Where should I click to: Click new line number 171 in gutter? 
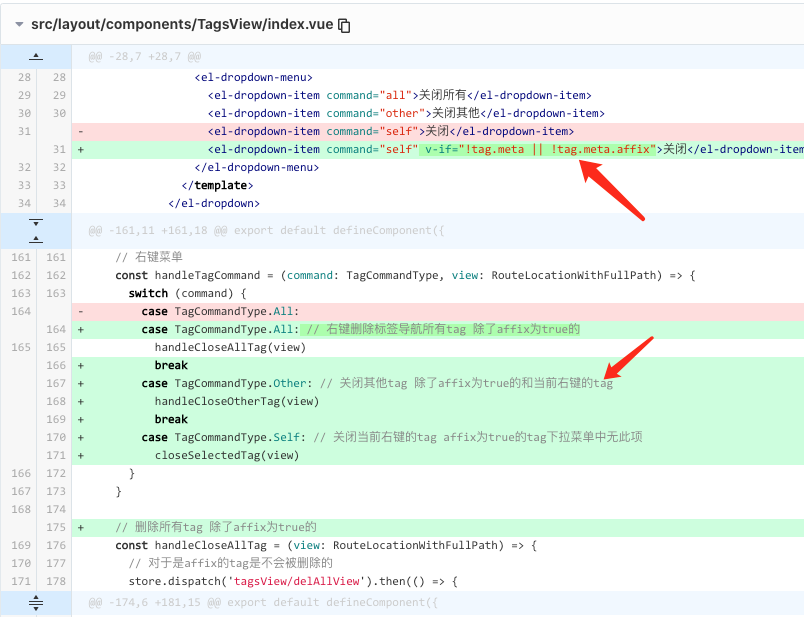point(56,455)
